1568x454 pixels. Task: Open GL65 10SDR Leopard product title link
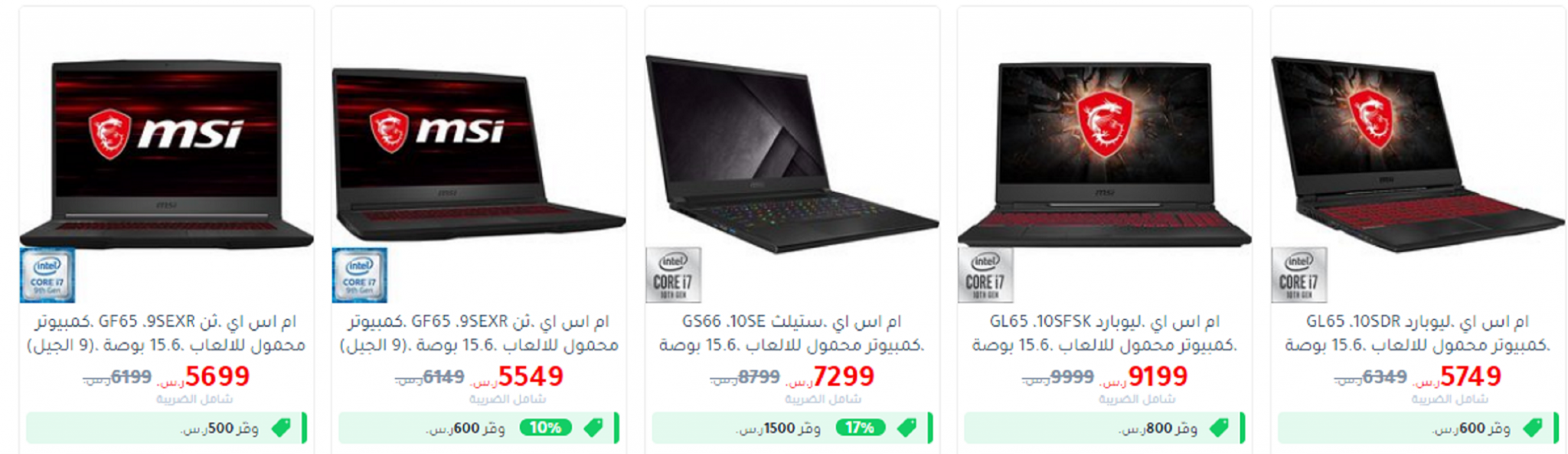pyautogui.click(x=1418, y=333)
